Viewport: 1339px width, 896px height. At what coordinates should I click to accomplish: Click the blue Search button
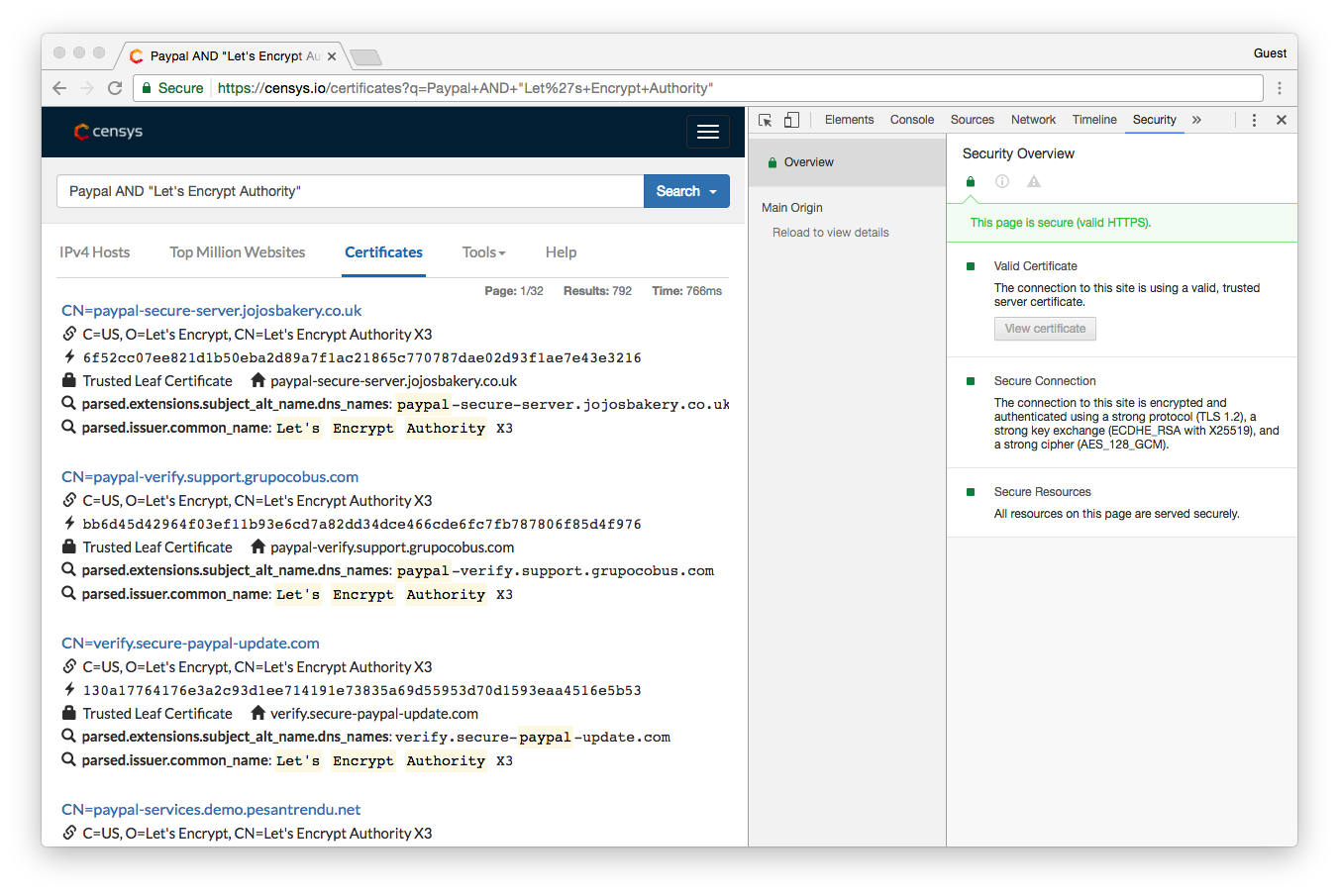pyautogui.click(x=686, y=191)
